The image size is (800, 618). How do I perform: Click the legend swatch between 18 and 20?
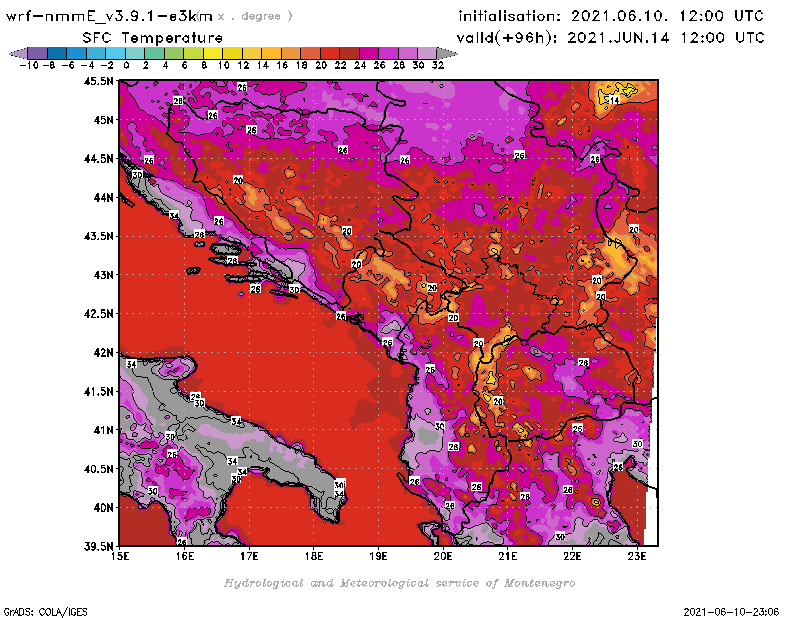pos(310,53)
